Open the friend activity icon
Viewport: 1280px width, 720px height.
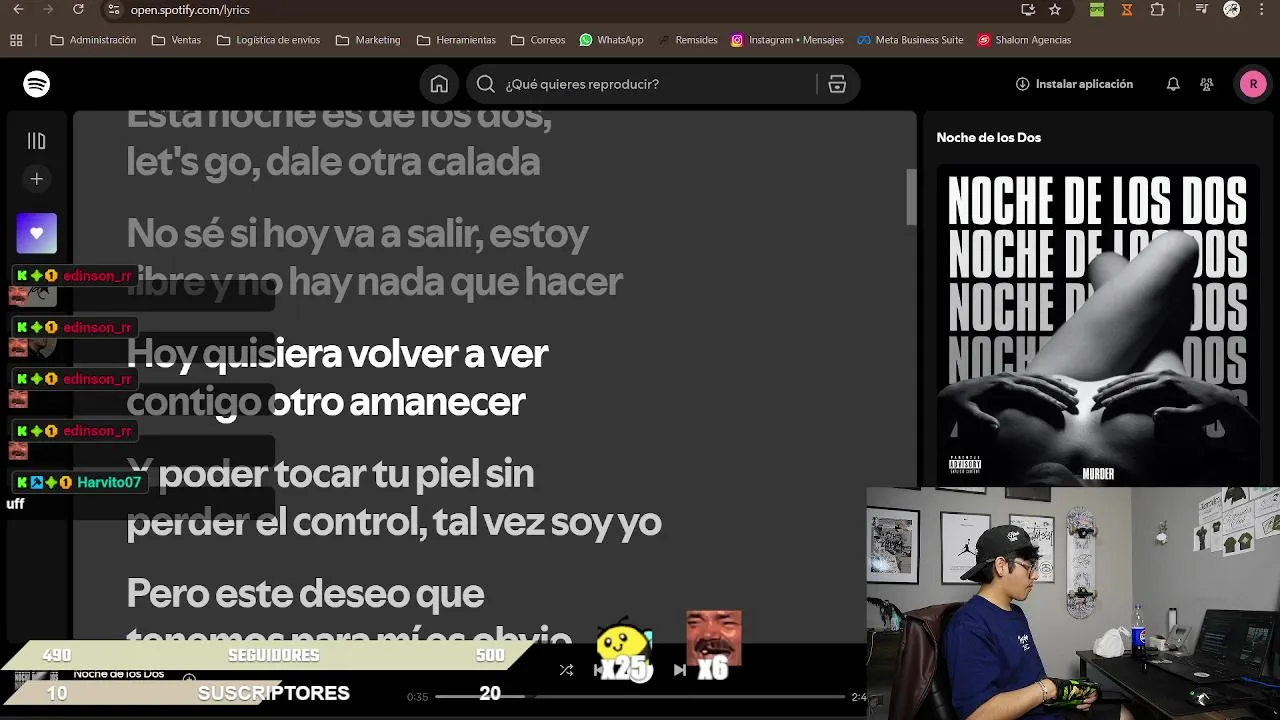tap(1207, 84)
